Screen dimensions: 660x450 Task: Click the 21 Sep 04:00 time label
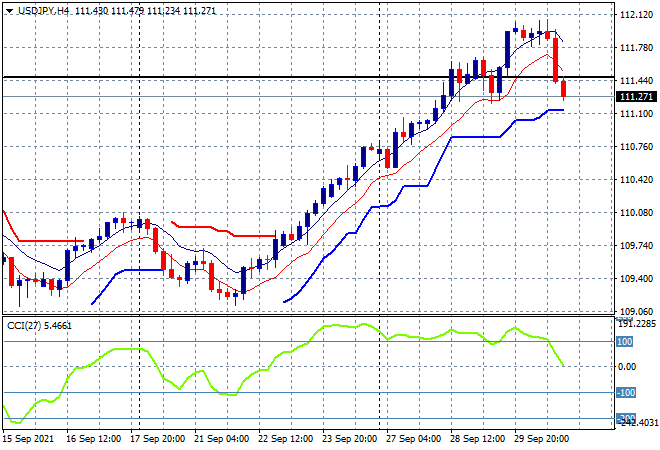221,439
